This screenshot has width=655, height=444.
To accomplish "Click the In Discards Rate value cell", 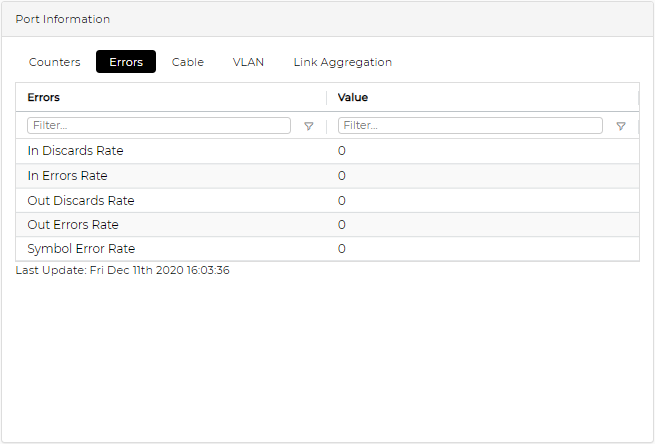I will (342, 151).
